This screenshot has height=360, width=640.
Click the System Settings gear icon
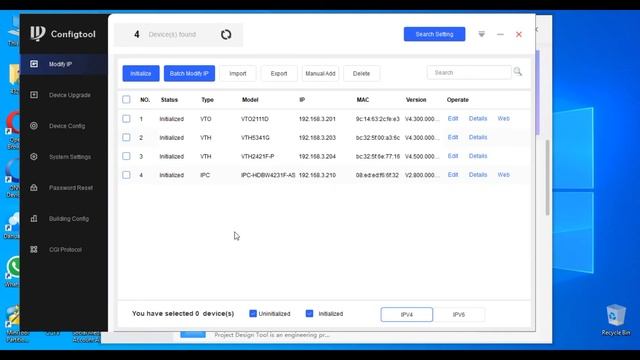pos(34,157)
